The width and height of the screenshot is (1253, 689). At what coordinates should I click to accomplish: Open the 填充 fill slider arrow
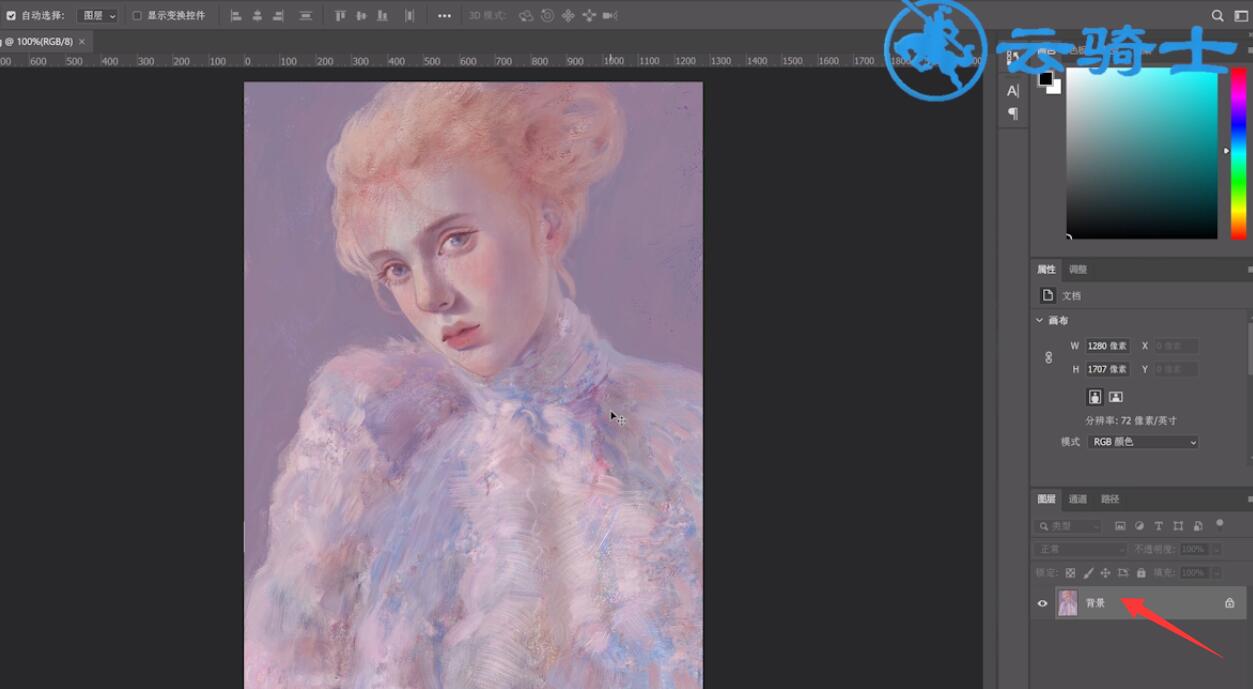(x=1216, y=573)
